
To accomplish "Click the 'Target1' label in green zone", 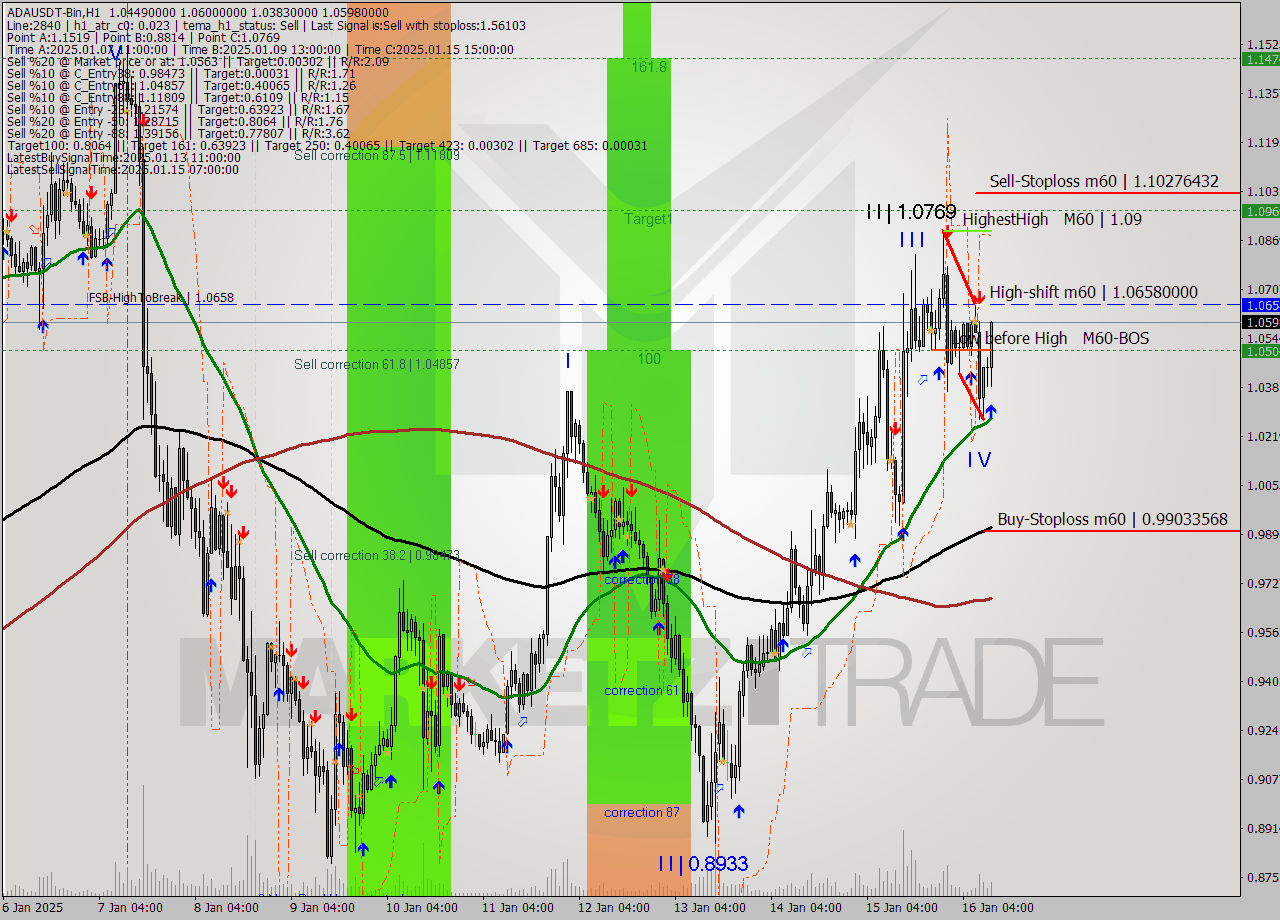I will pos(649,218).
